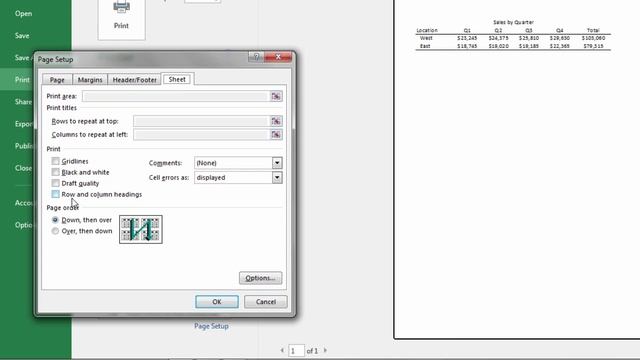The height and width of the screenshot is (360, 640).
Task: Click the Print area input field
Action: [175, 96]
